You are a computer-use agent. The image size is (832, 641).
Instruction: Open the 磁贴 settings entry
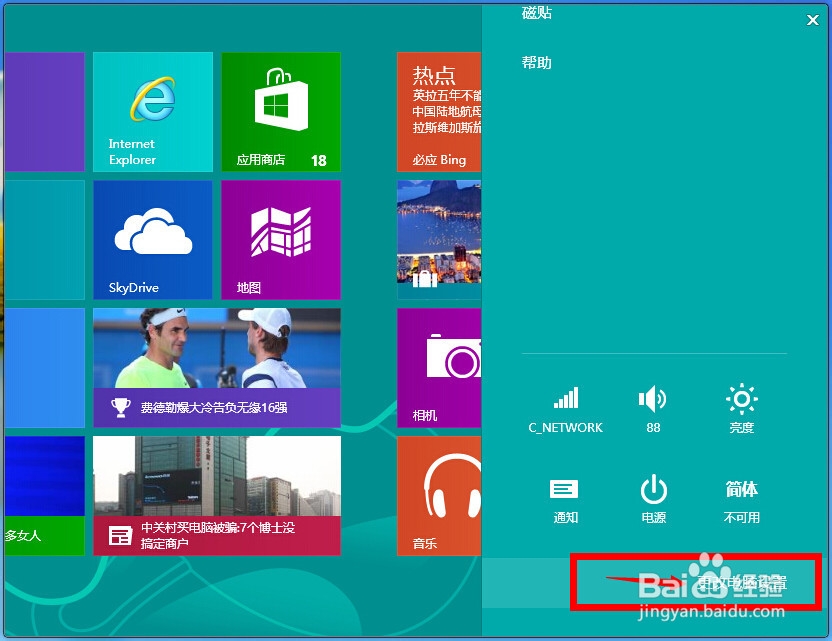537,13
